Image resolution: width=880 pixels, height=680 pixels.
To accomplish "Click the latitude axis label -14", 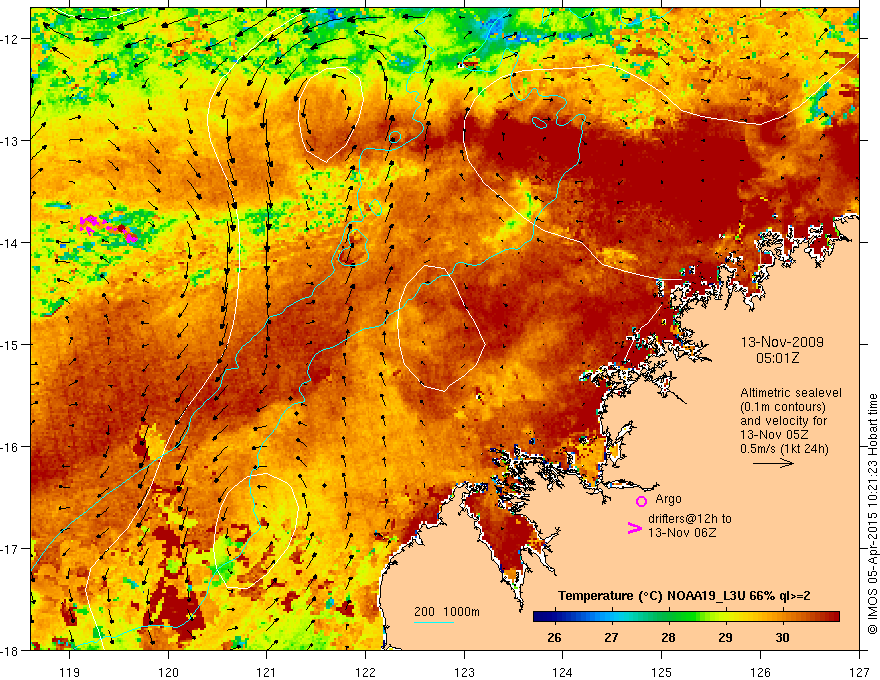I will click(11, 242).
